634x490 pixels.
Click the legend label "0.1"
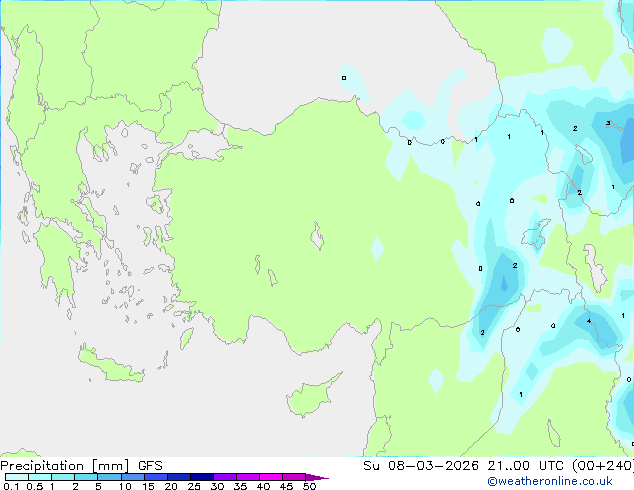click(x=11, y=486)
